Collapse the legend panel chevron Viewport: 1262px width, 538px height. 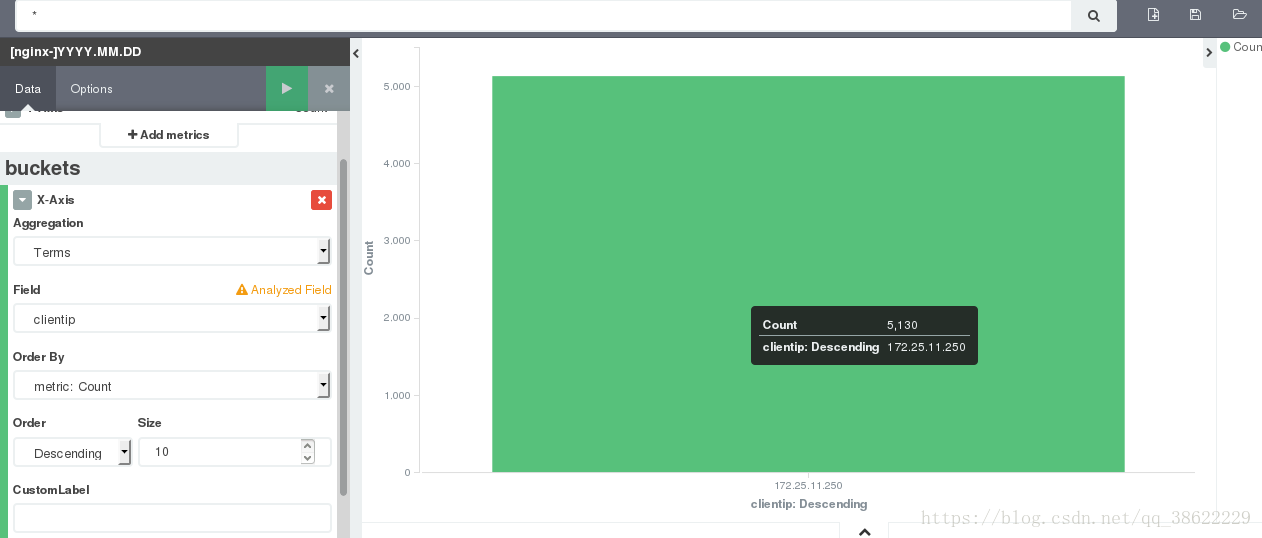point(1209,54)
